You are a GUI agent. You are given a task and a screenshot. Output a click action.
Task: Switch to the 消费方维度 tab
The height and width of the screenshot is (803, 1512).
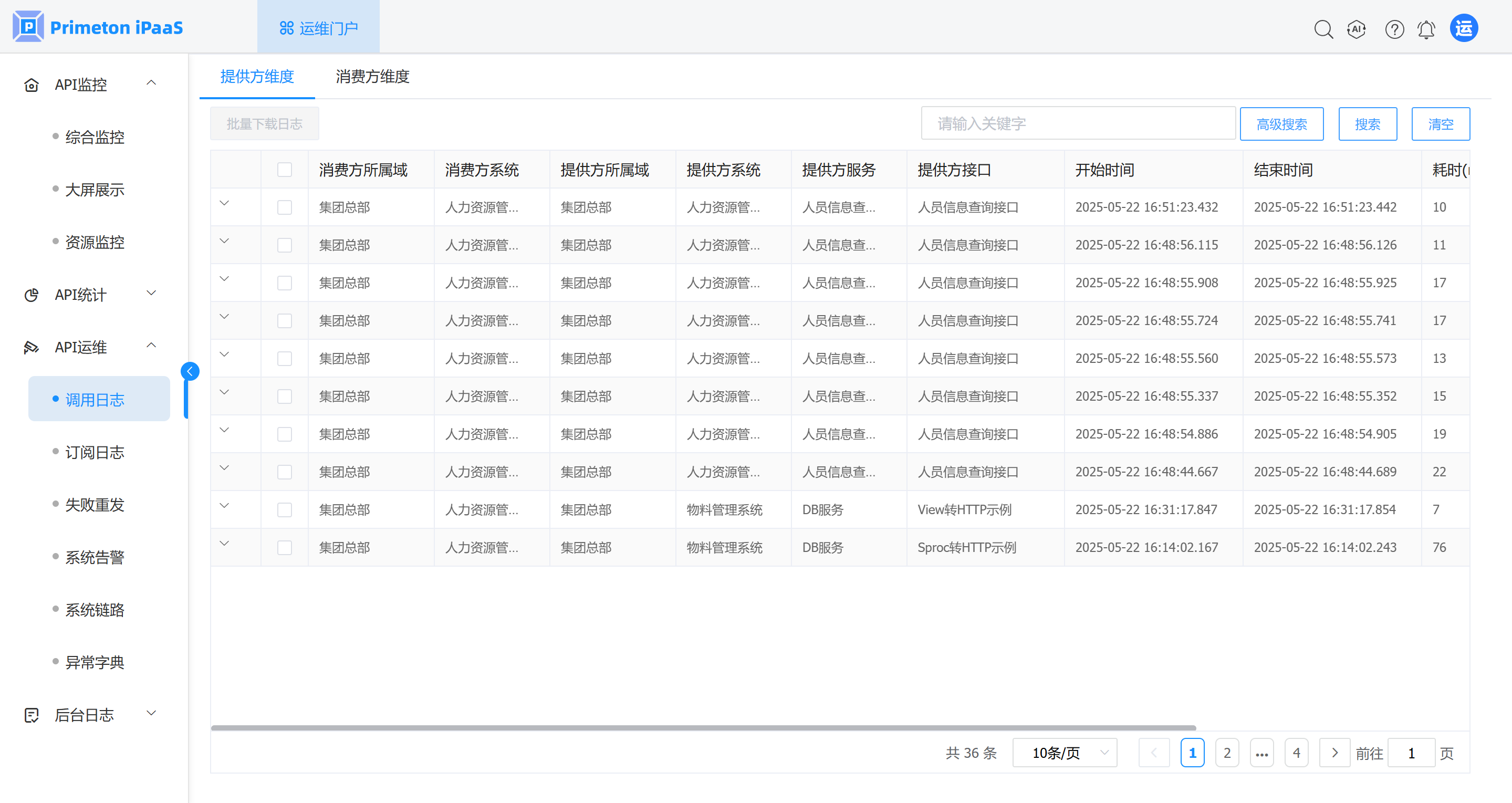372,76
